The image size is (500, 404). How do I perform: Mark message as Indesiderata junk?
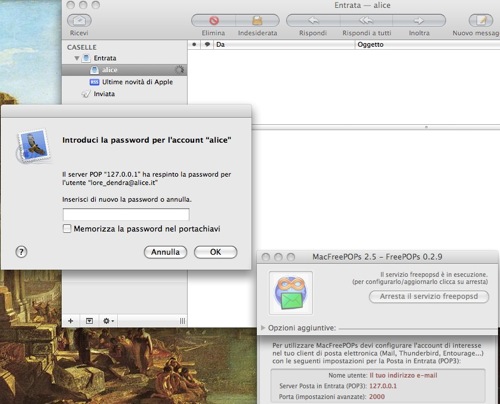[257, 20]
